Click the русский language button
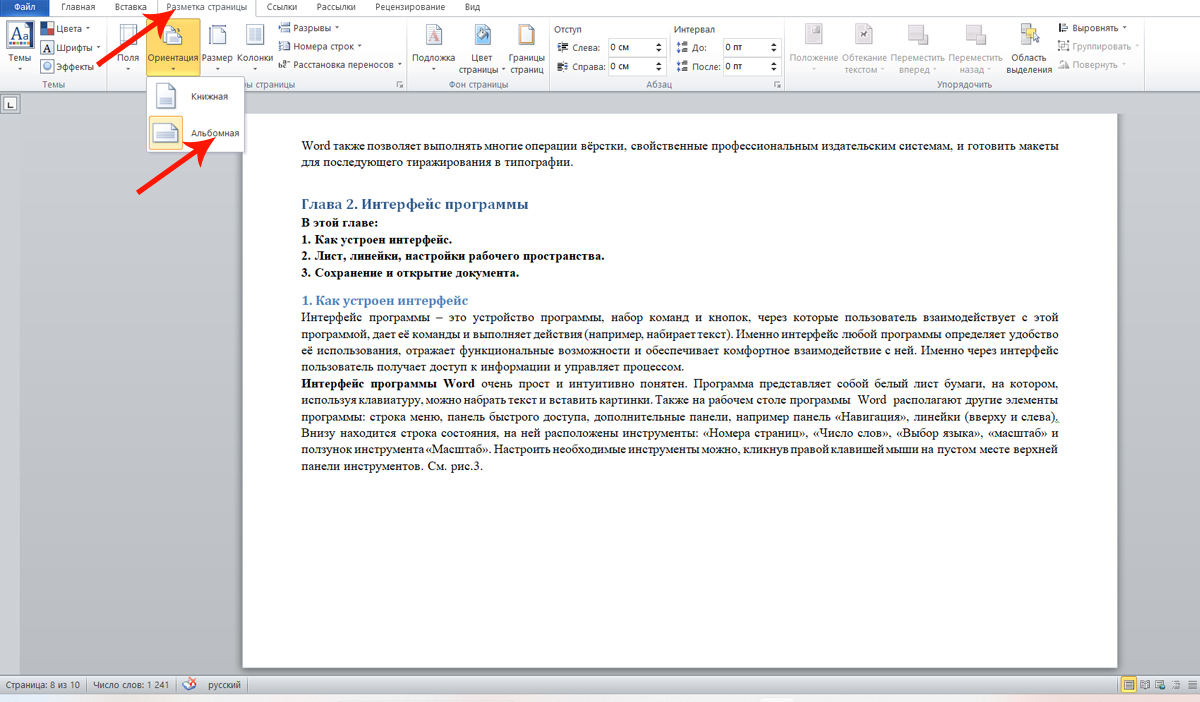1200x702 pixels. coord(223,686)
